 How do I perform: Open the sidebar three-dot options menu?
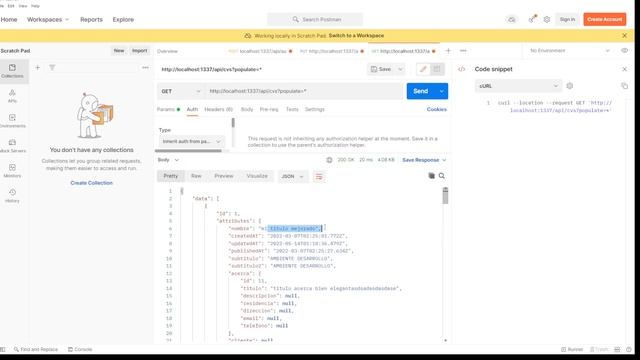145,67
